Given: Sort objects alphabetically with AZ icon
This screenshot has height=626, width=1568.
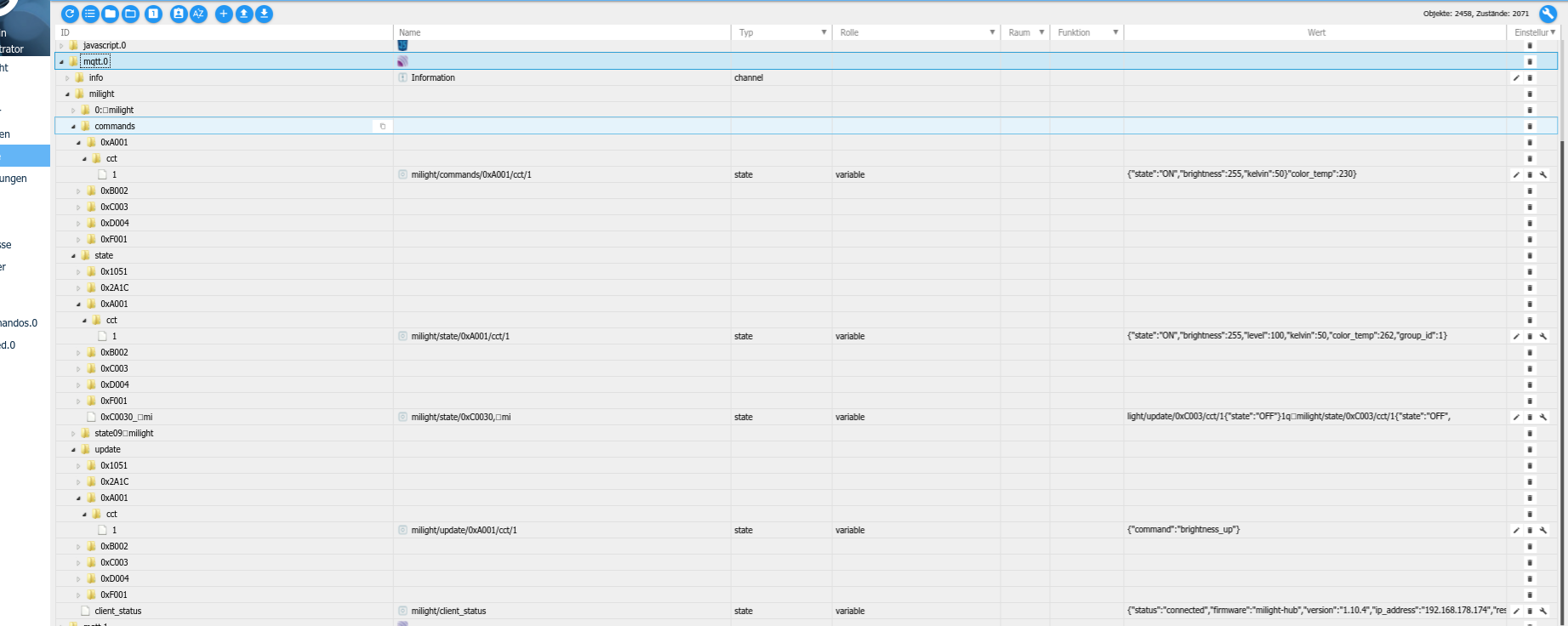Looking at the screenshot, I should pyautogui.click(x=199, y=14).
